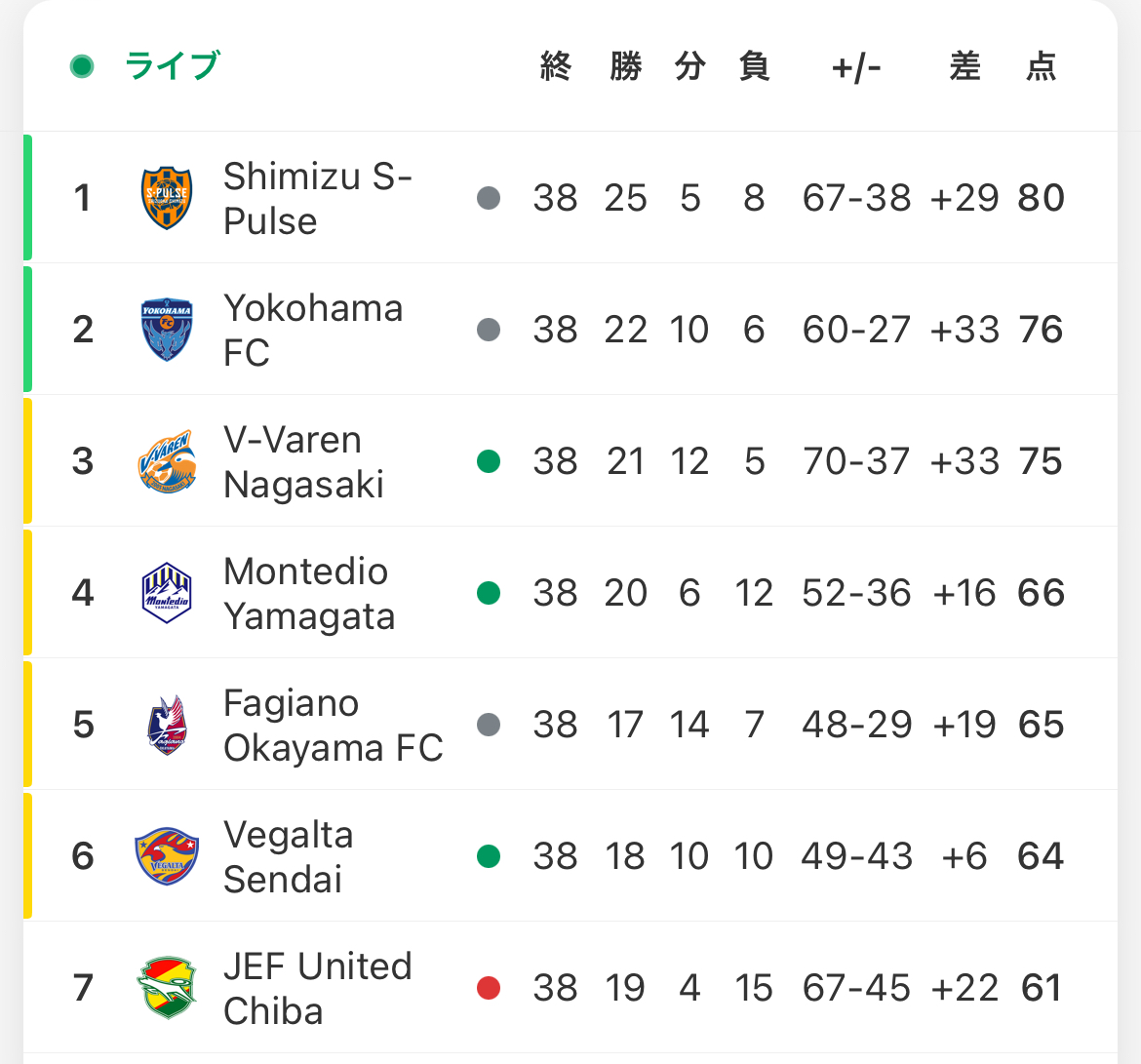Click red status dot for JEF United Chiba
Viewport: 1141px width, 1064px height.
(489, 988)
